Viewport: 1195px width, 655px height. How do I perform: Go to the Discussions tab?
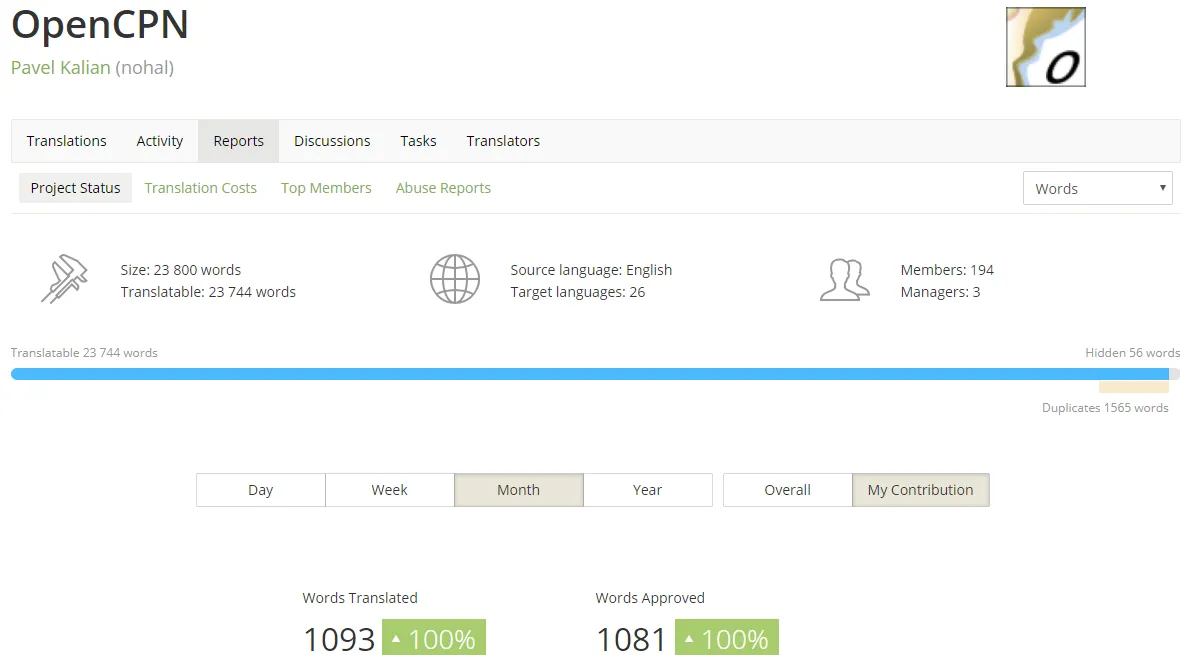[x=332, y=141]
